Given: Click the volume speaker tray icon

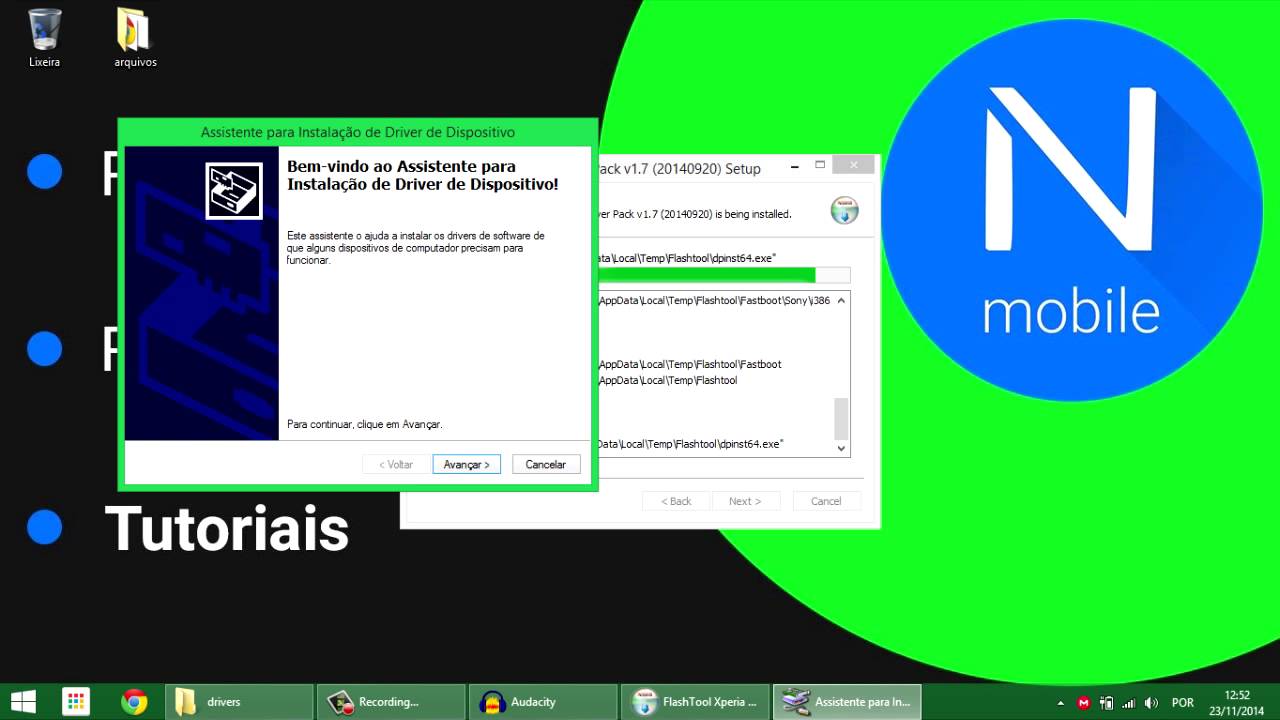Looking at the screenshot, I should click(1151, 703).
